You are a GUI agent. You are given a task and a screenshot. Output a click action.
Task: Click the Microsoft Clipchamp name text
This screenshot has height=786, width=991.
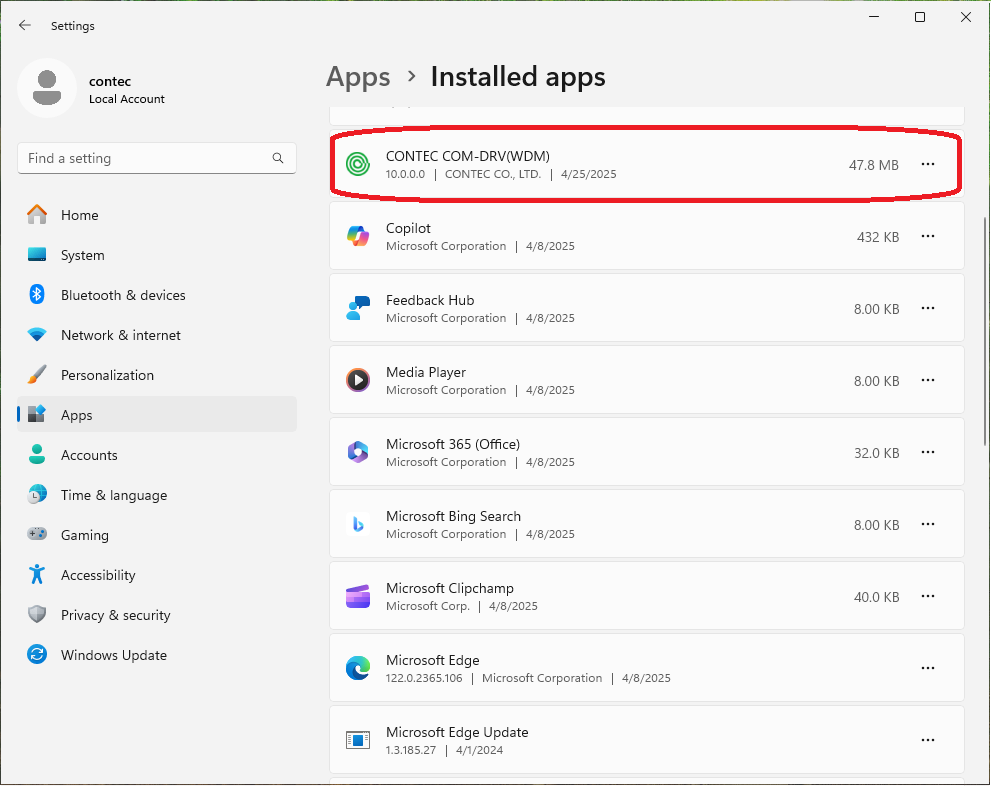click(450, 588)
